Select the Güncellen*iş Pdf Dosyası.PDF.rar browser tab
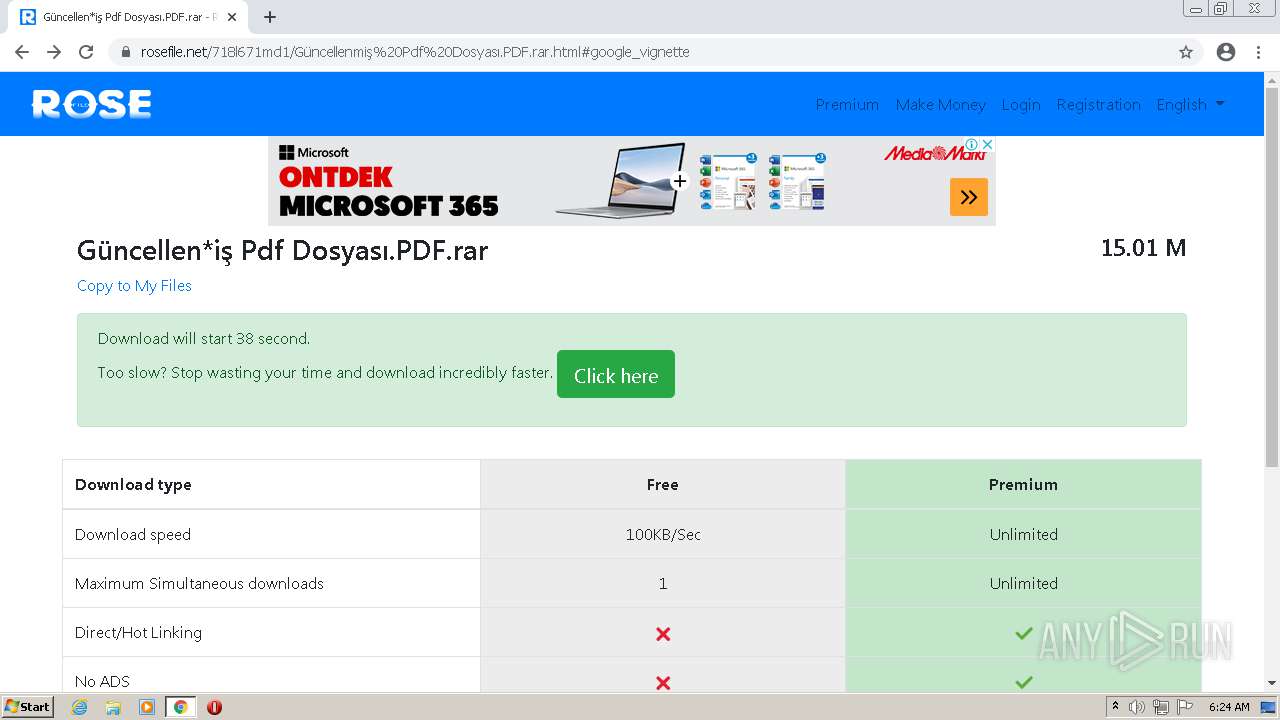The width and height of the screenshot is (1280, 720). click(126, 17)
